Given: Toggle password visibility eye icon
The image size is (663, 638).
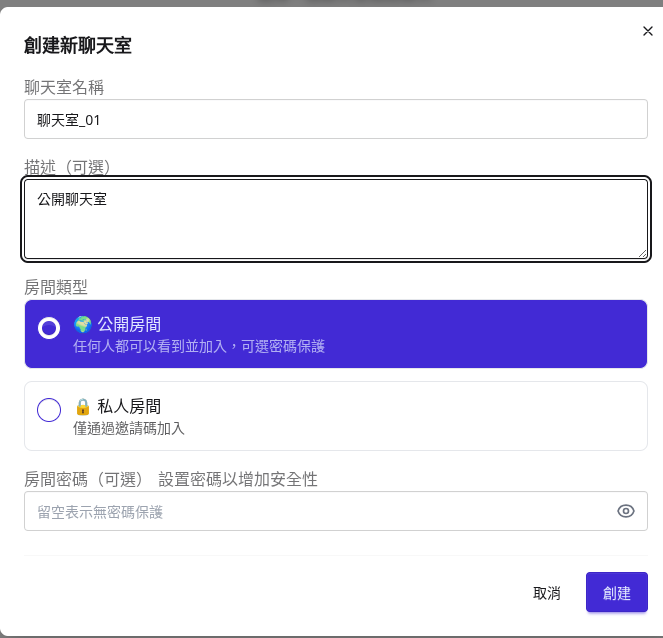Looking at the screenshot, I should [x=625, y=511].
